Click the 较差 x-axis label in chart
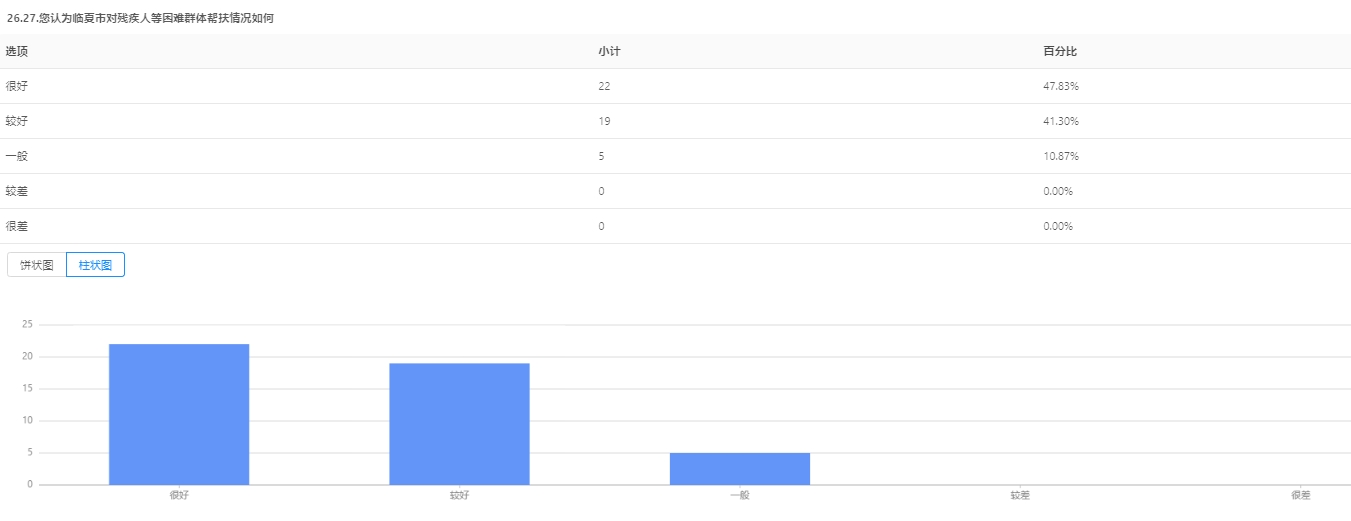1351x521 pixels. click(x=1019, y=495)
